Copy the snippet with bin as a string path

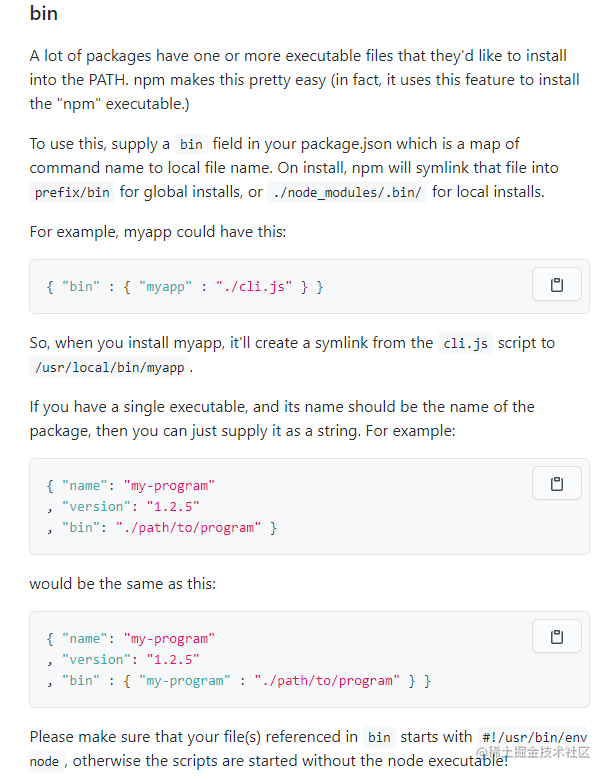556,483
